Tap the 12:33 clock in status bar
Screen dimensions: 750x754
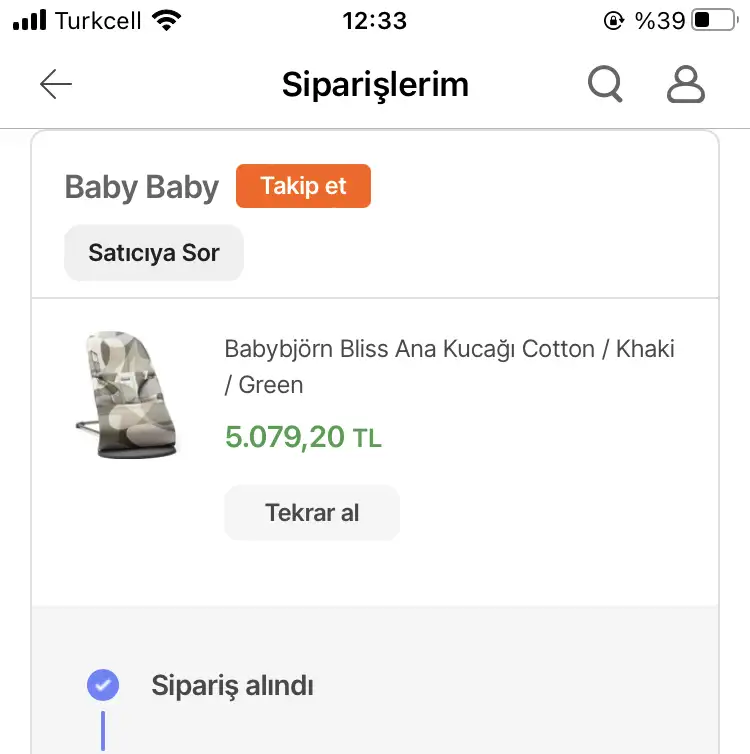pyautogui.click(x=374, y=21)
